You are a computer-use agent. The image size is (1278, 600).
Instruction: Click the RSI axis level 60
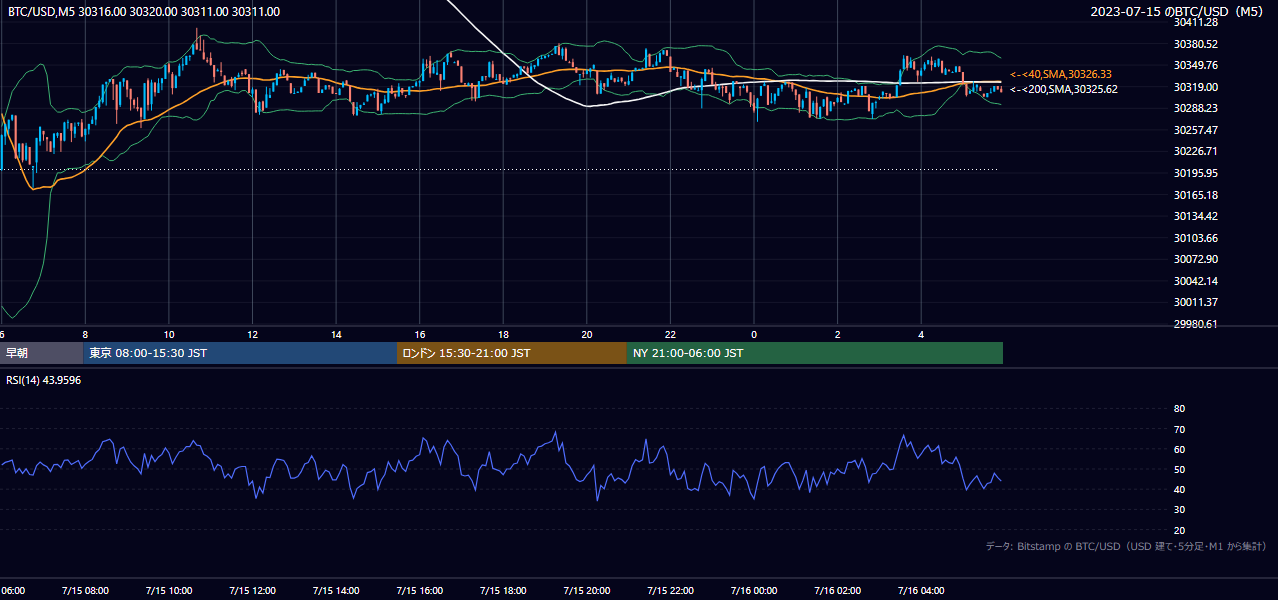pos(1179,449)
